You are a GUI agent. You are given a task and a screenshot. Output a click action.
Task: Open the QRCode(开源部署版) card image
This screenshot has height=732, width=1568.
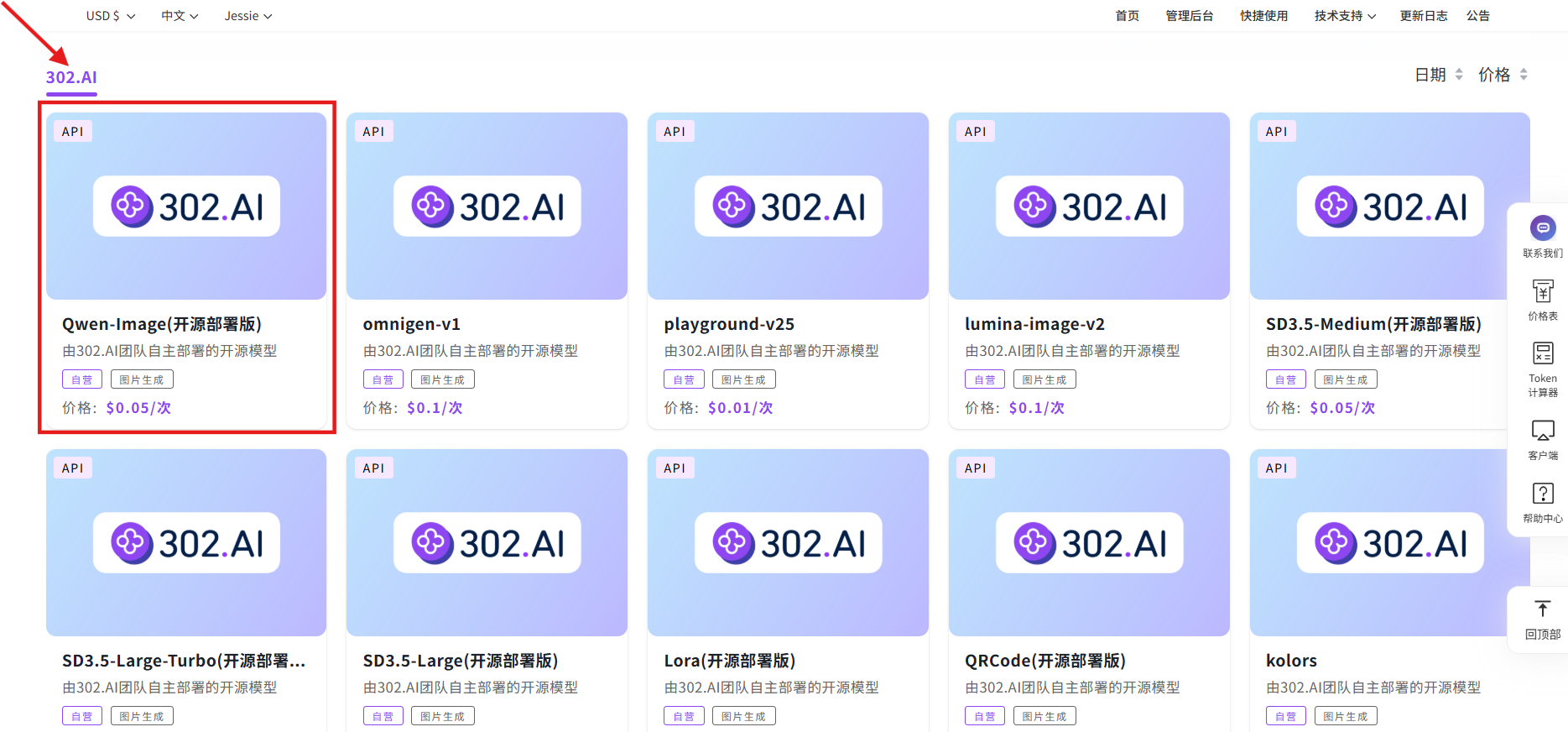(1089, 542)
